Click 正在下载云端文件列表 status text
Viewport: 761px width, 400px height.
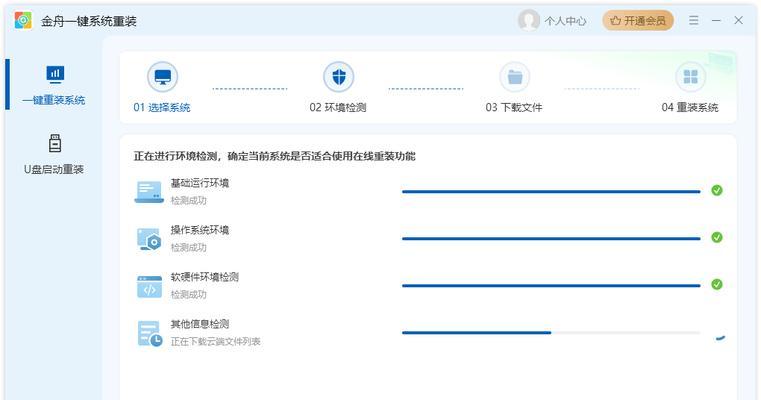(x=215, y=342)
